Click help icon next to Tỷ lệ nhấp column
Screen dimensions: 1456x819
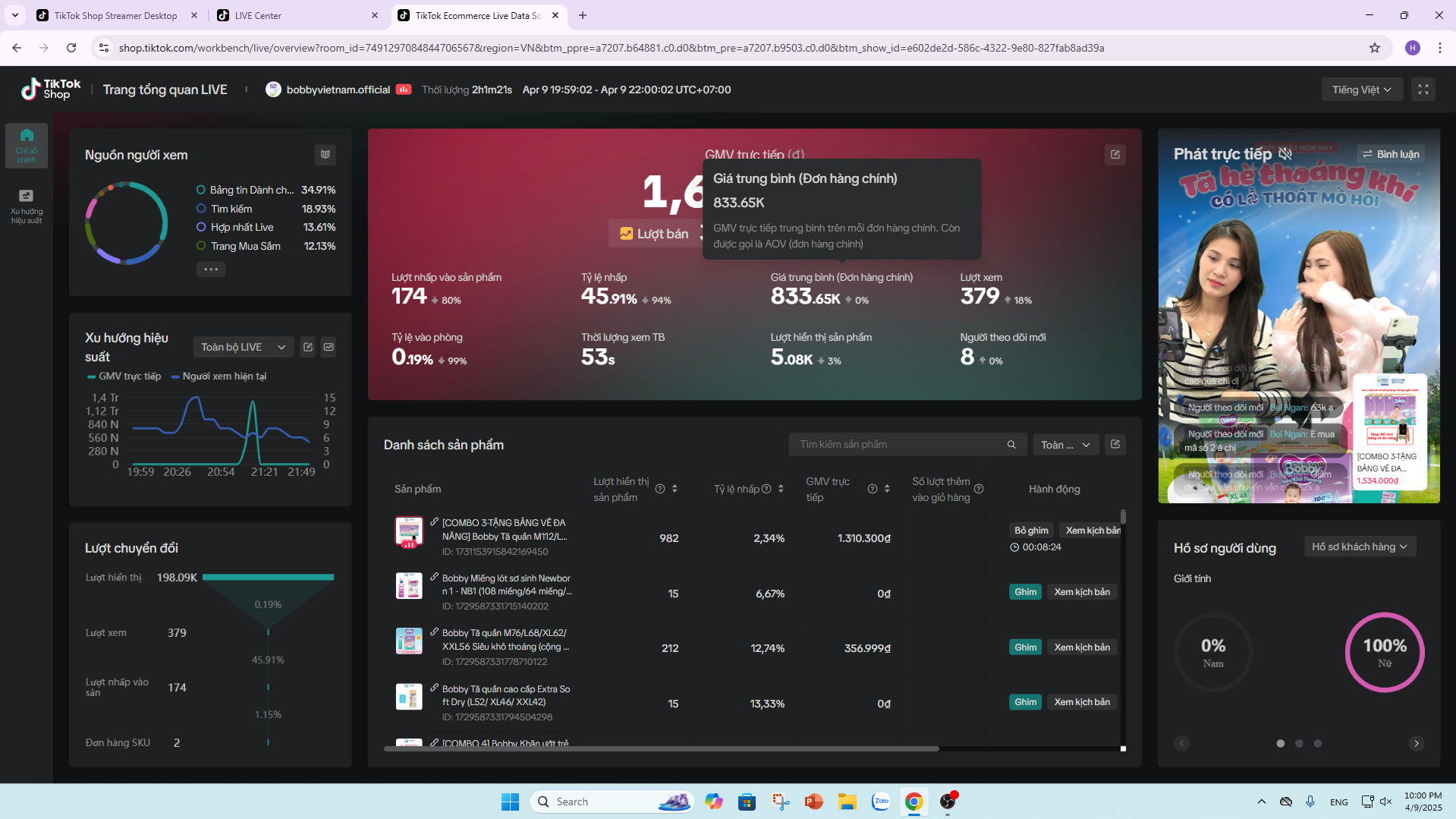tap(766, 489)
